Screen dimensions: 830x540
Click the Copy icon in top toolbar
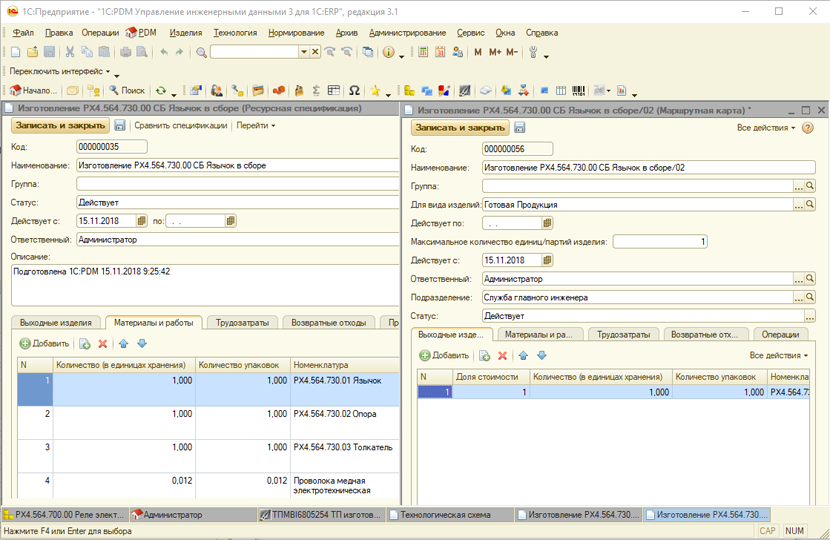click(x=87, y=52)
